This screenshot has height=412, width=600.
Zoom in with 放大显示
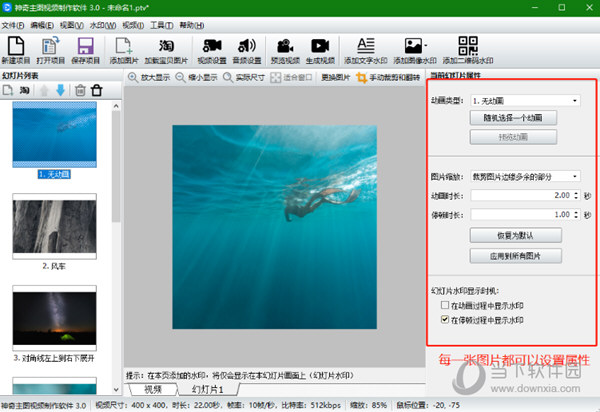click(x=149, y=77)
